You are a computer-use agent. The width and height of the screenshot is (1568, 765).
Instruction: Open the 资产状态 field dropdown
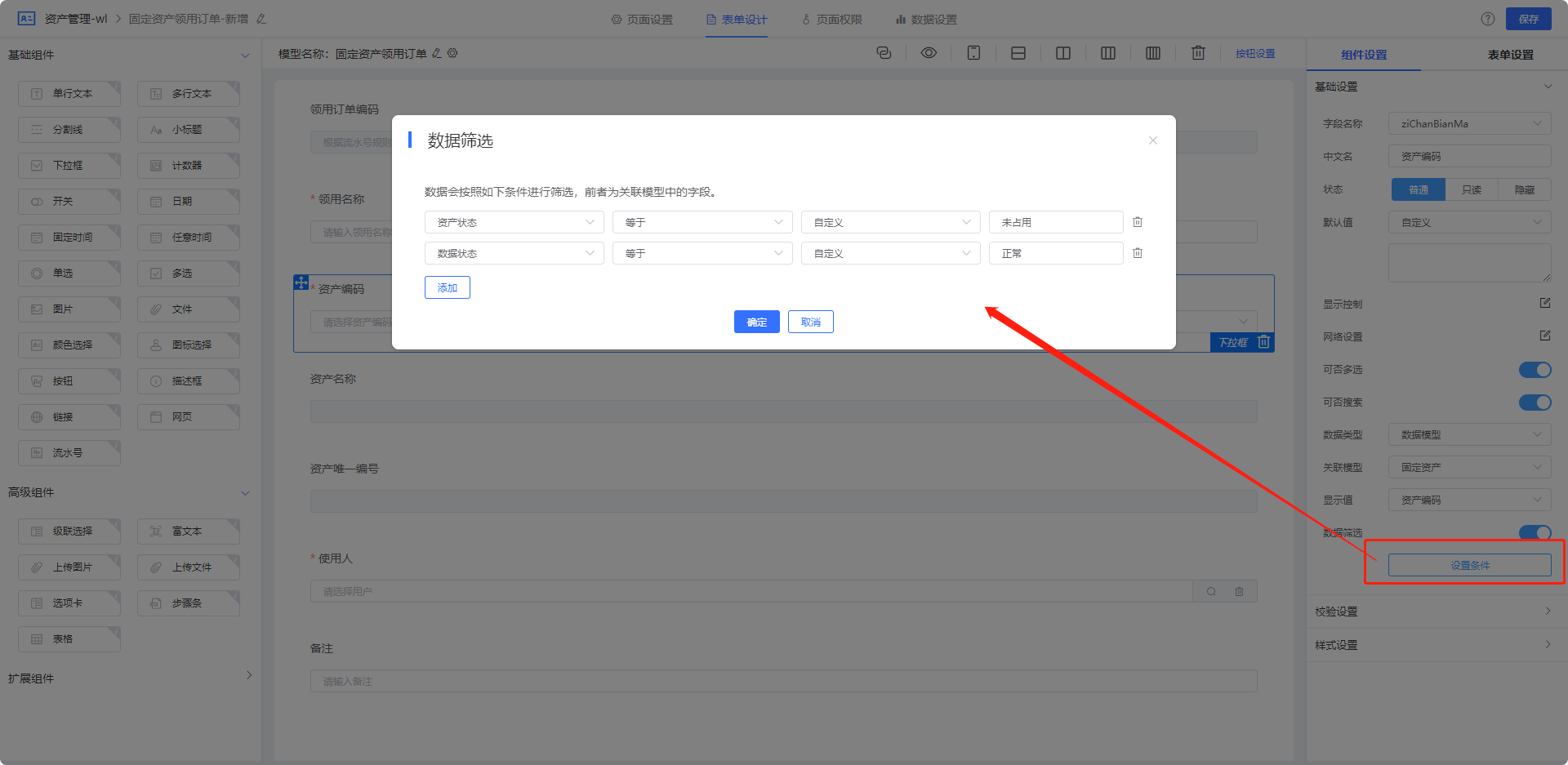tap(514, 222)
